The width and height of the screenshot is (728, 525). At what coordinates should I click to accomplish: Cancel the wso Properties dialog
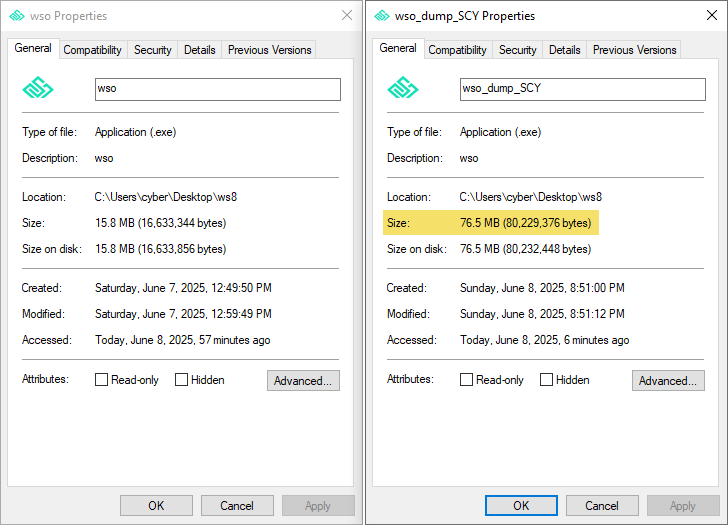coord(237,506)
